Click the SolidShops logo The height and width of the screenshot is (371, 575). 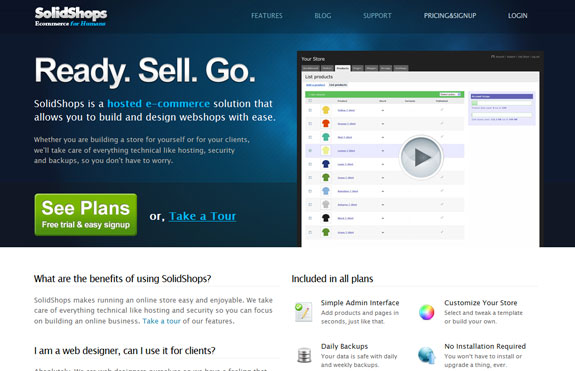(x=71, y=16)
